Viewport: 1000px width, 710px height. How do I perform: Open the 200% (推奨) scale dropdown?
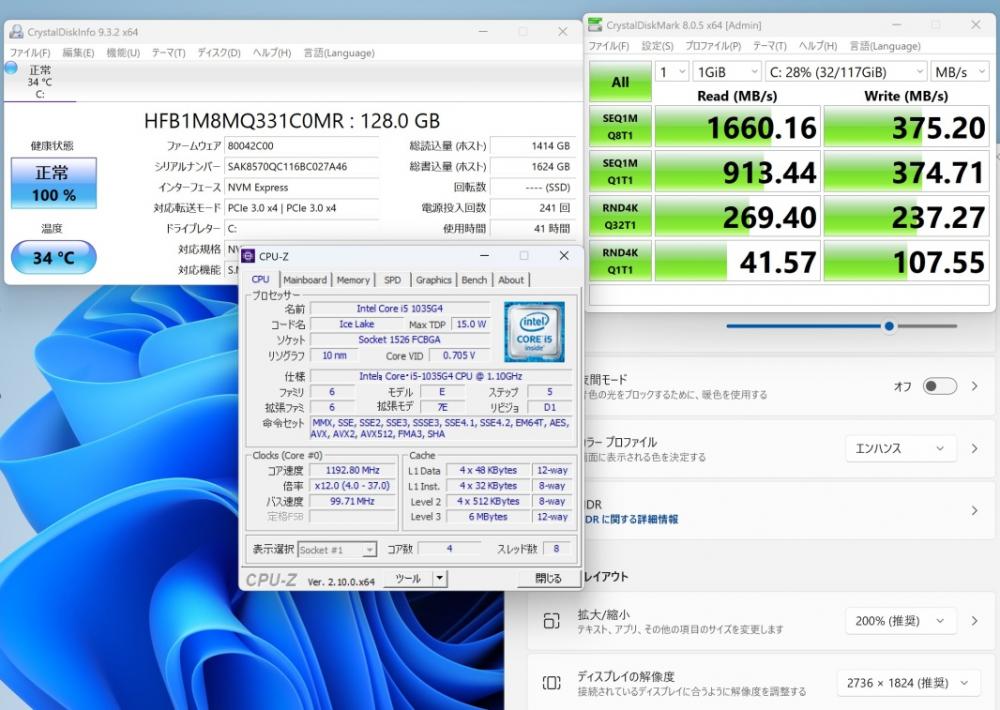click(901, 621)
